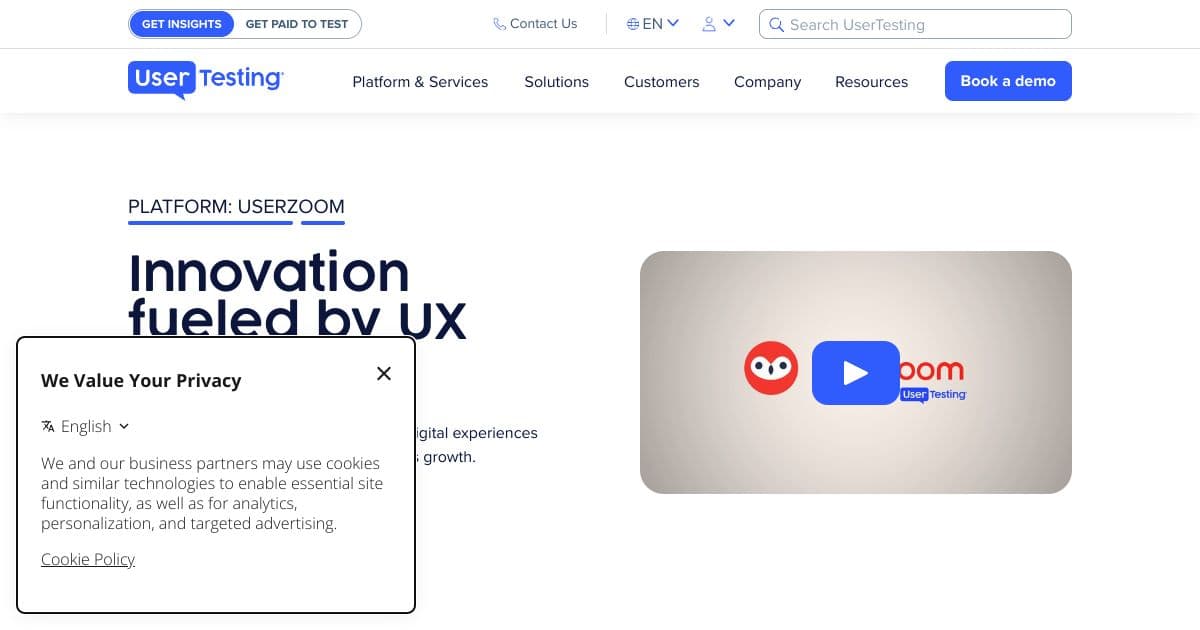Click the translate icon in the privacy banner
The image size is (1200, 630).
(x=48, y=425)
